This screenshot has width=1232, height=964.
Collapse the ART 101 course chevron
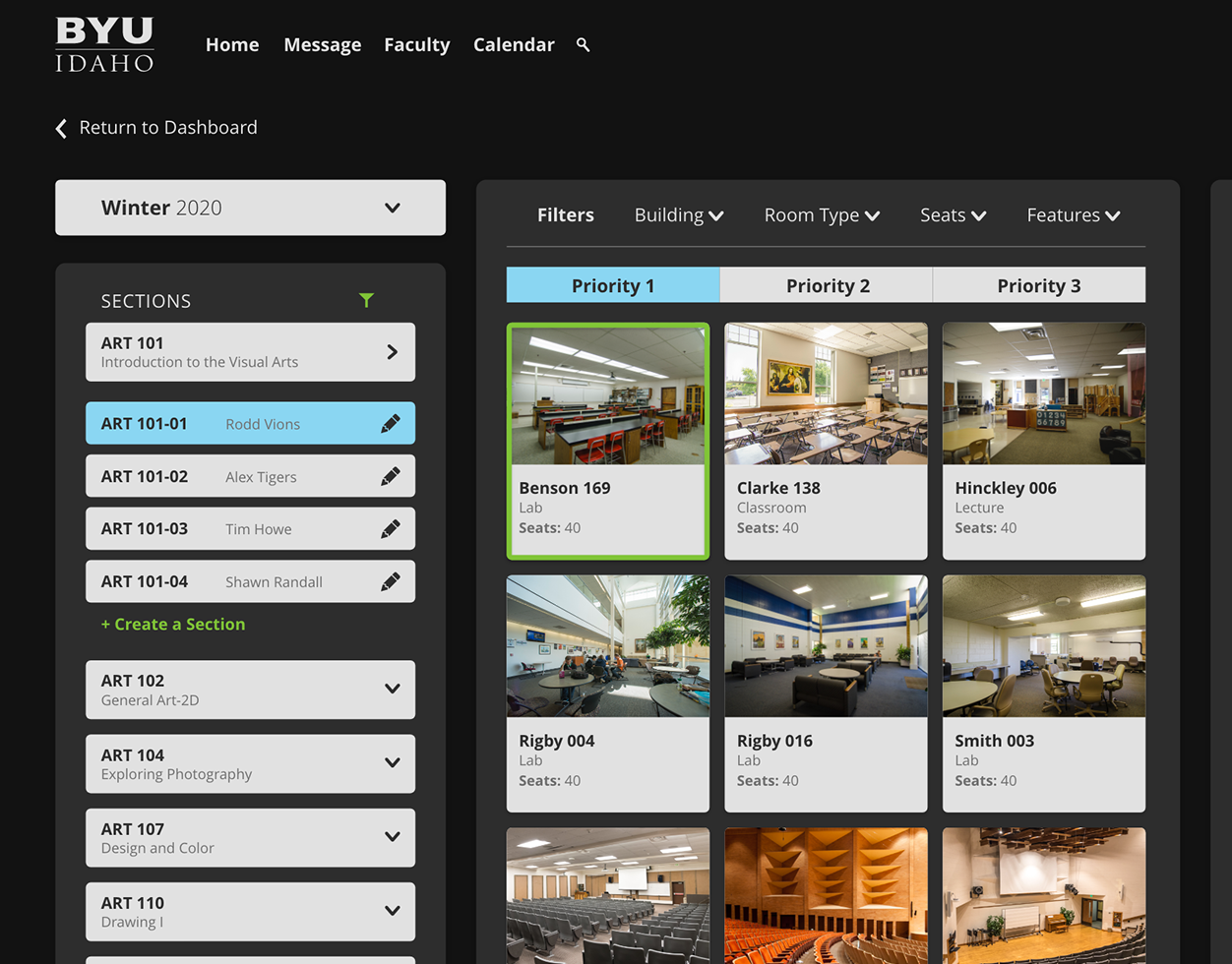pos(392,352)
